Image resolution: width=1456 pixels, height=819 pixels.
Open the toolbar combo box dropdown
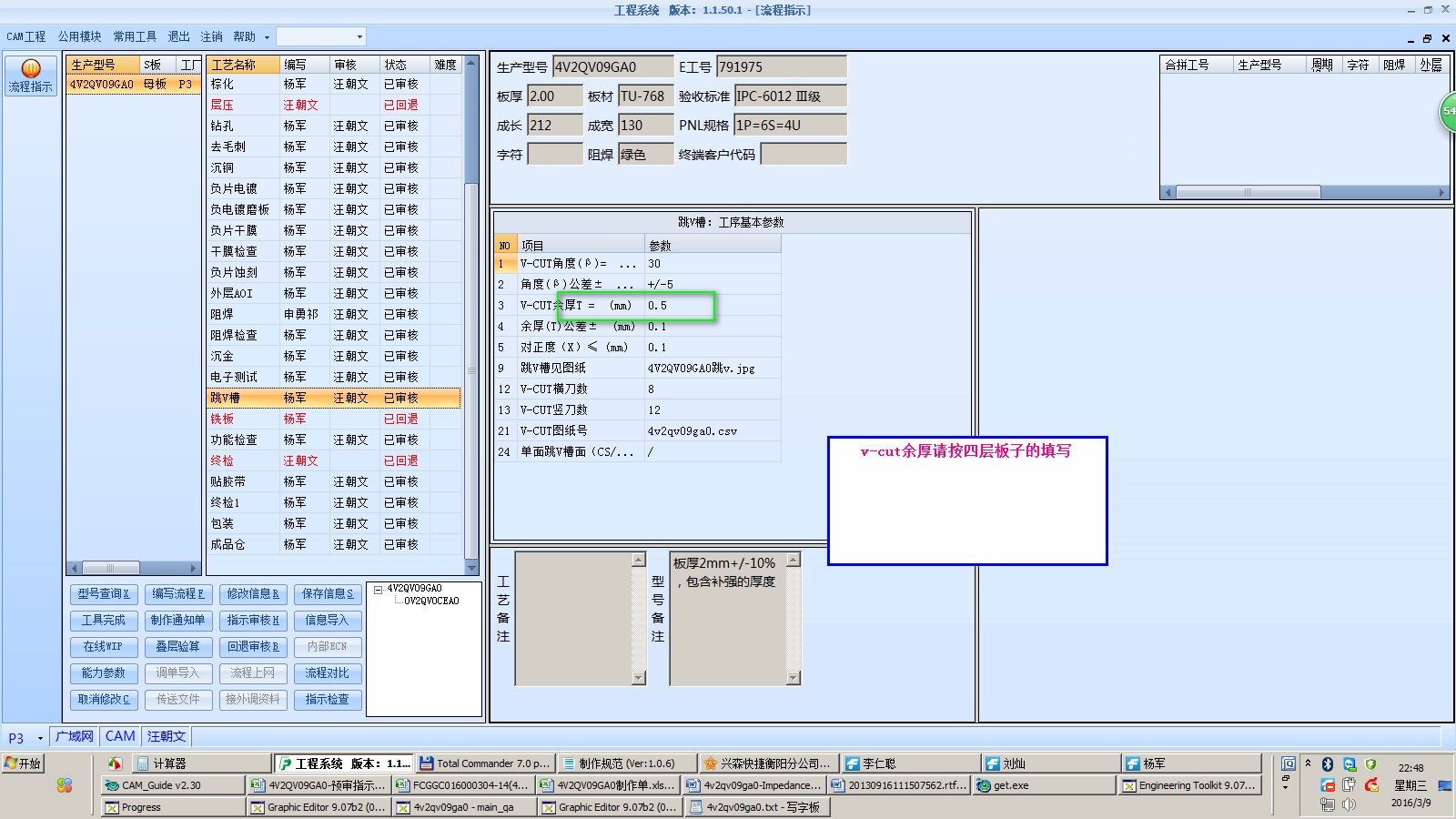(359, 36)
